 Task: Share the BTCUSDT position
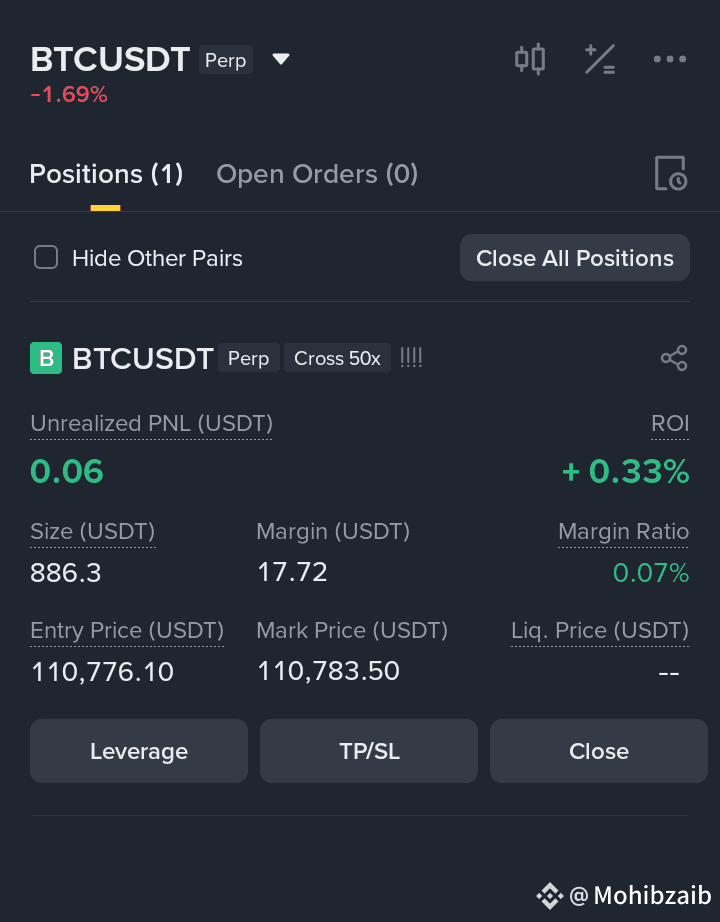pyautogui.click(x=674, y=358)
